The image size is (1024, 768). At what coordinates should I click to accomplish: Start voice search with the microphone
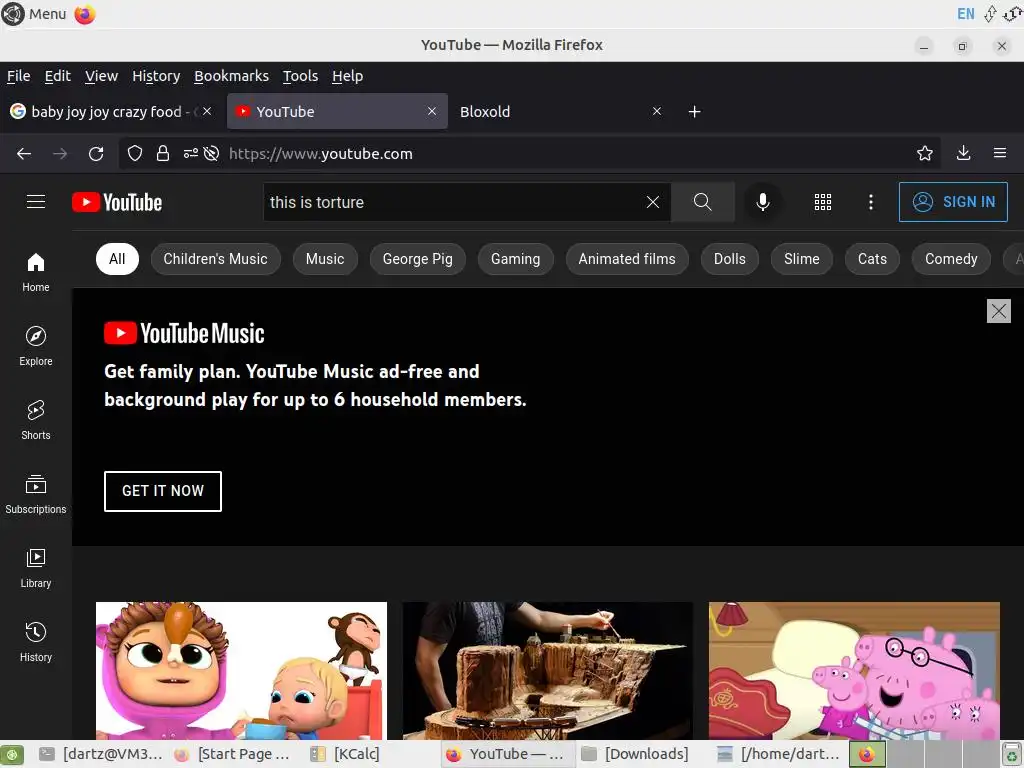pyautogui.click(x=762, y=202)
